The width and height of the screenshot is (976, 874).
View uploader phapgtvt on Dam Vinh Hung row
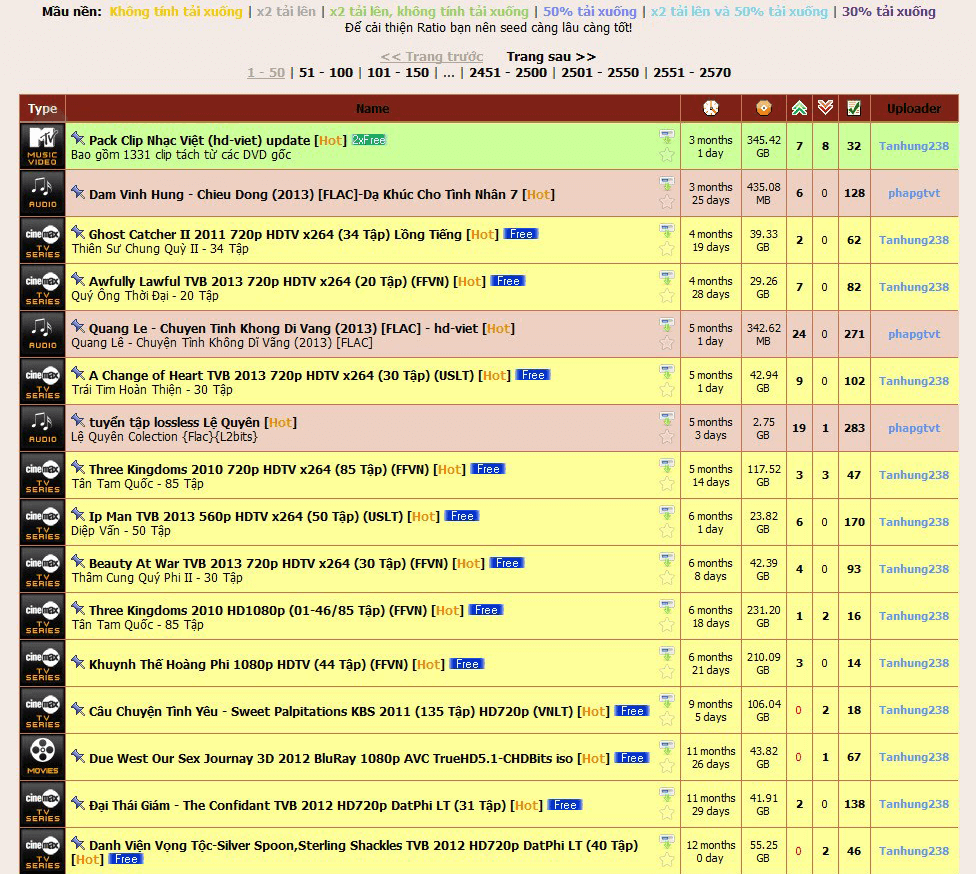(x=914, y=193)
